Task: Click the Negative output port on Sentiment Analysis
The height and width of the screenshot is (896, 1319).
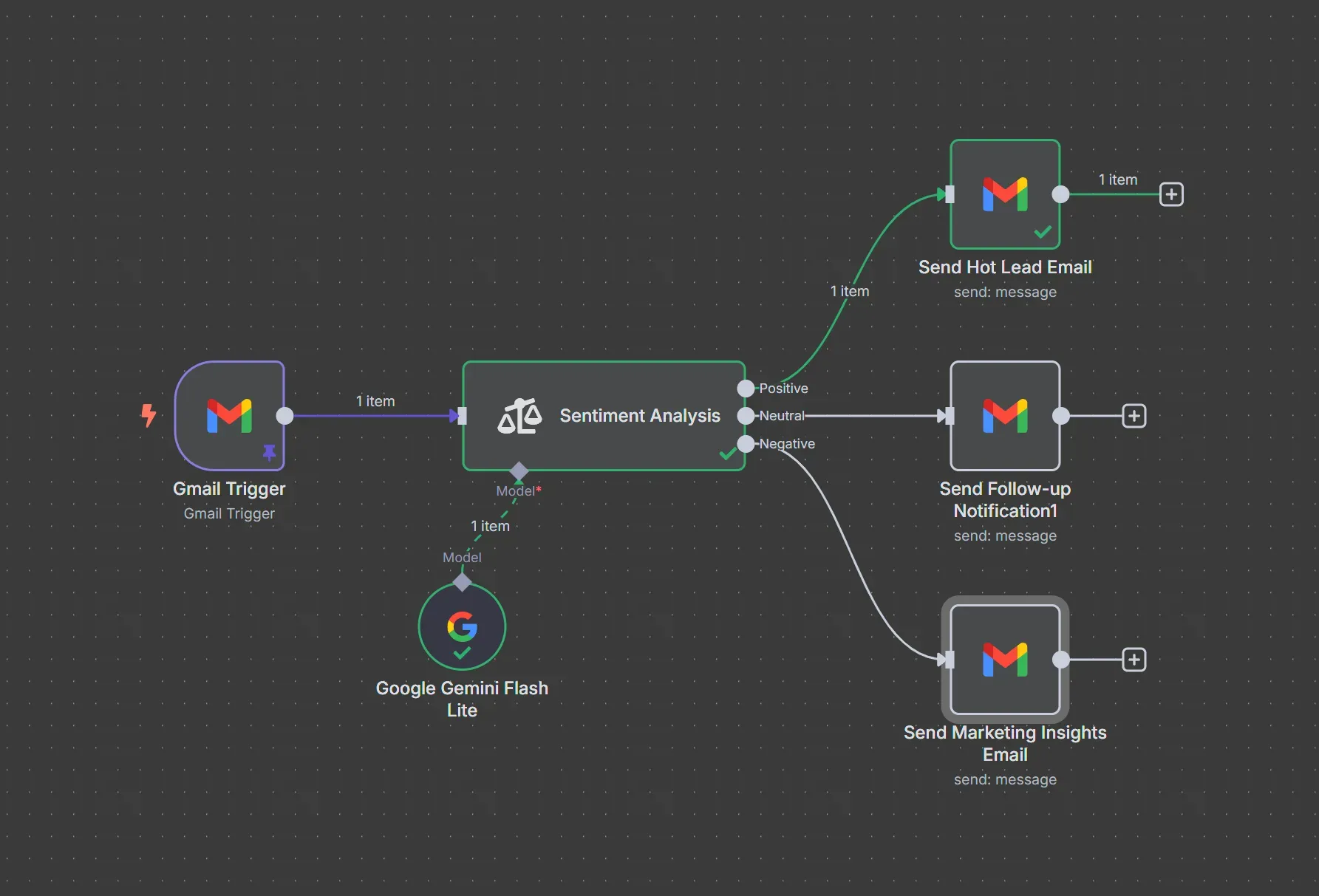Action: [x=746, y=443]
